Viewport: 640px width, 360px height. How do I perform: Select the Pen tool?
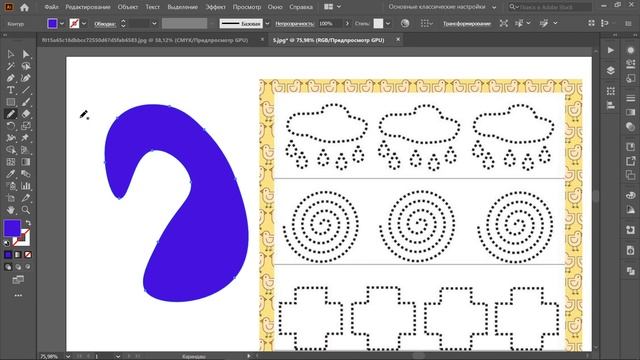click(11, 78)
